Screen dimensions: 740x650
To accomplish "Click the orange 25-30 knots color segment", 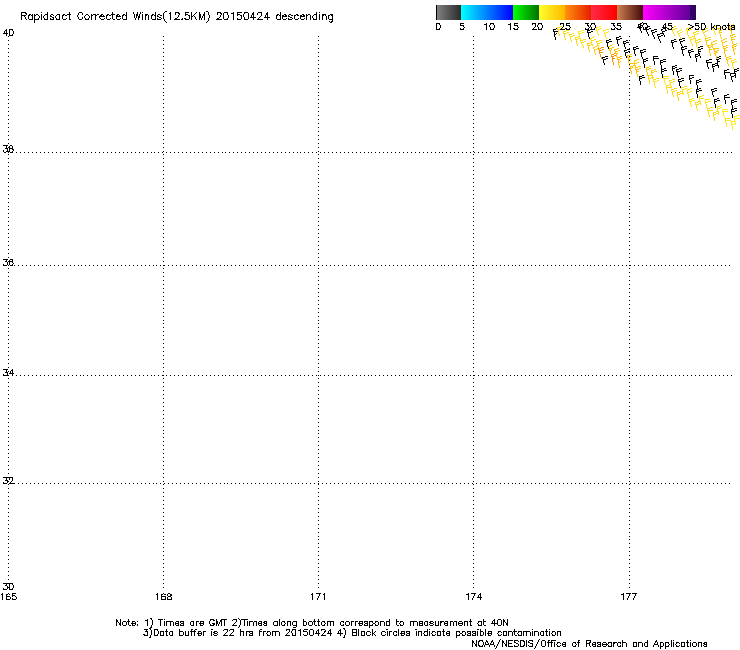I will point(578,12).
